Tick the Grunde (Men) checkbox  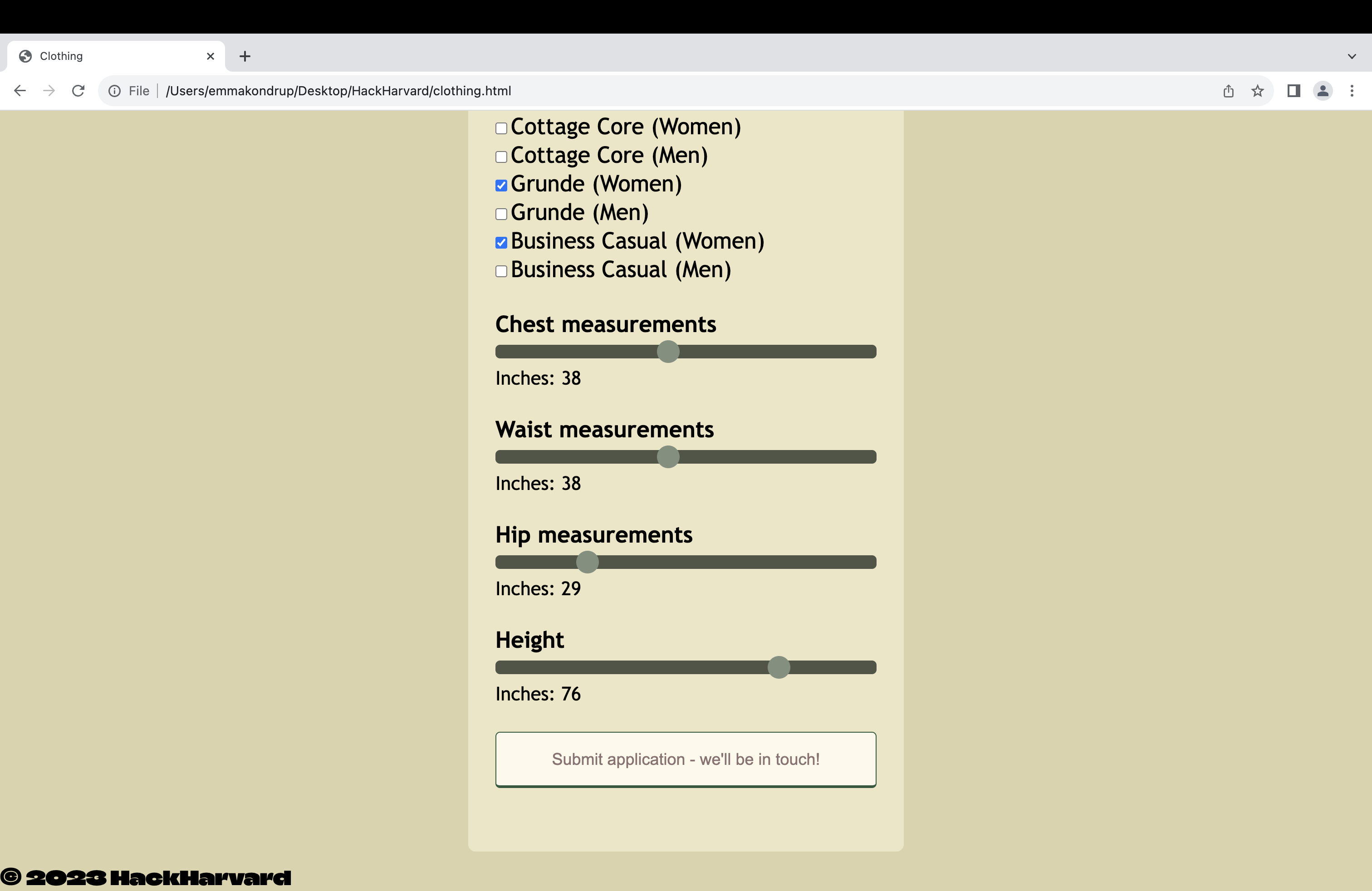click(501, 214)
